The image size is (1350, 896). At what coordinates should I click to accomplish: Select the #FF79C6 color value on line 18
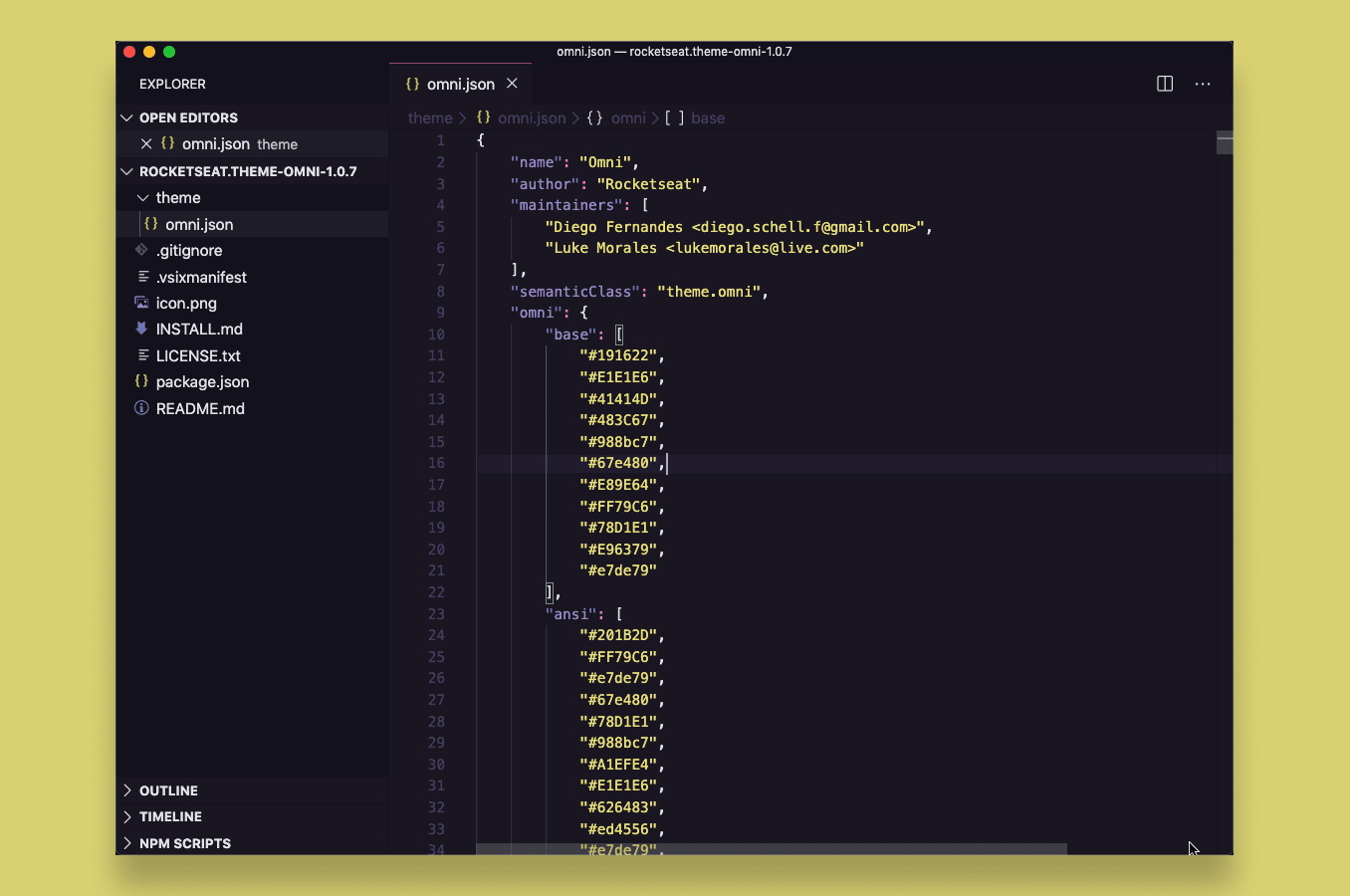click(x=617, y=506)
